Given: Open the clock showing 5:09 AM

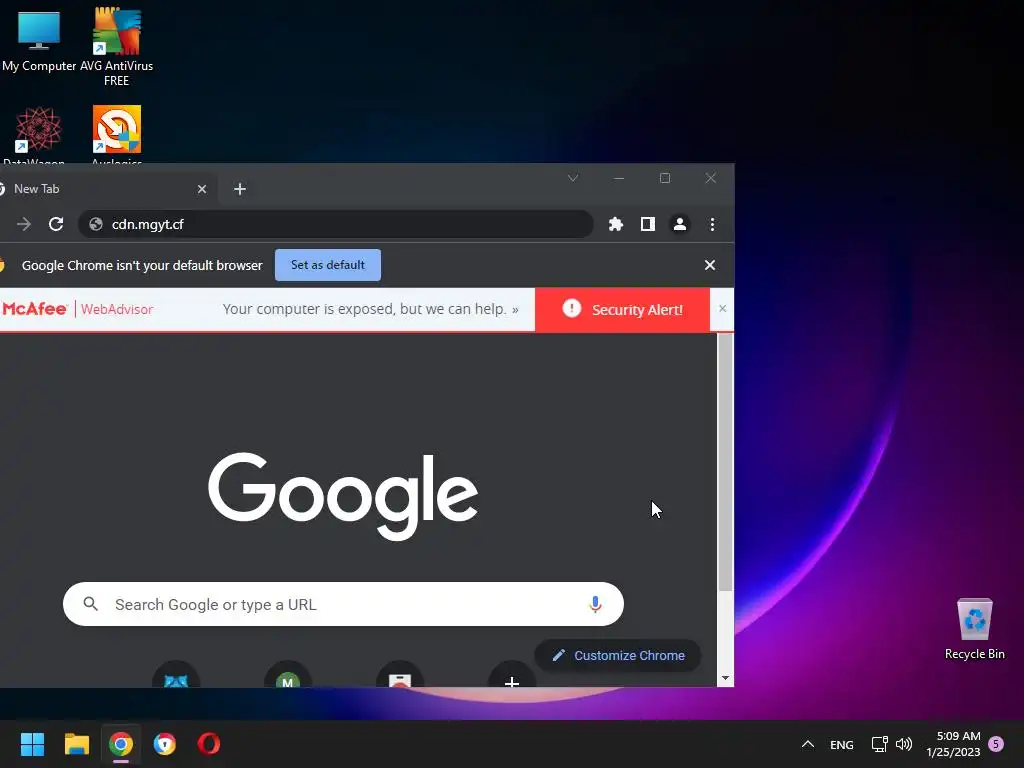Looking at the screenshot, I should point(953,744).
